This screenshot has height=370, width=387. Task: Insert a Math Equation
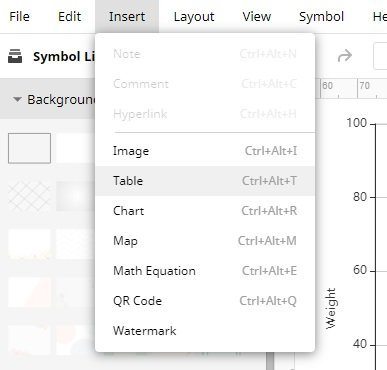click(205, 271)
